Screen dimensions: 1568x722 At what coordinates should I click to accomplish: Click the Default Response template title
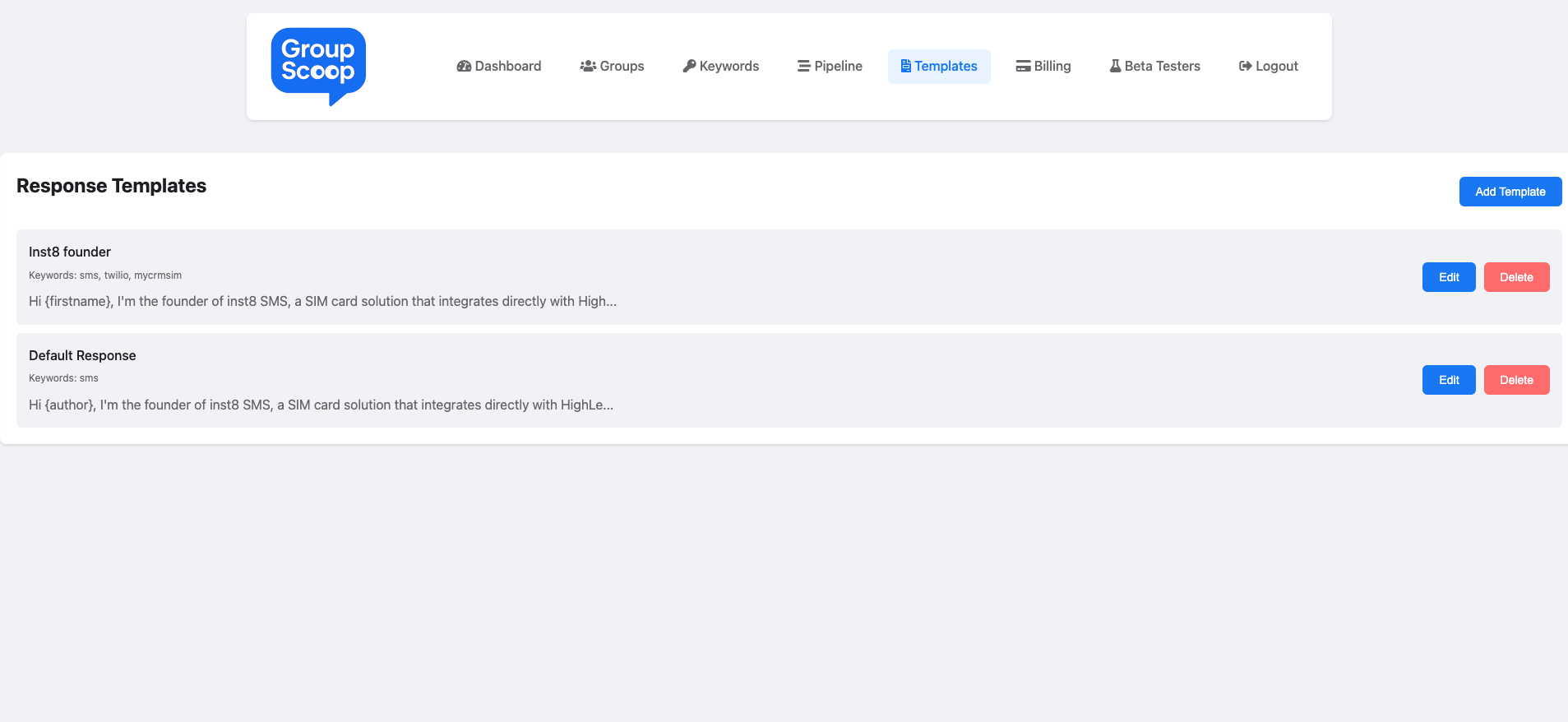click(x=82, y=355)
